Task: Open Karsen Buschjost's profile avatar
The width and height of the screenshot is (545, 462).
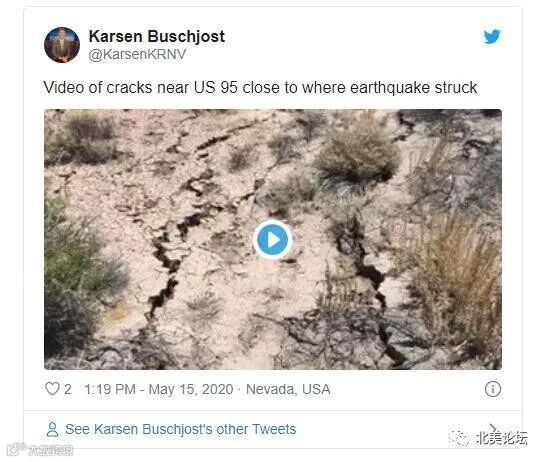Action: (62, 45)
